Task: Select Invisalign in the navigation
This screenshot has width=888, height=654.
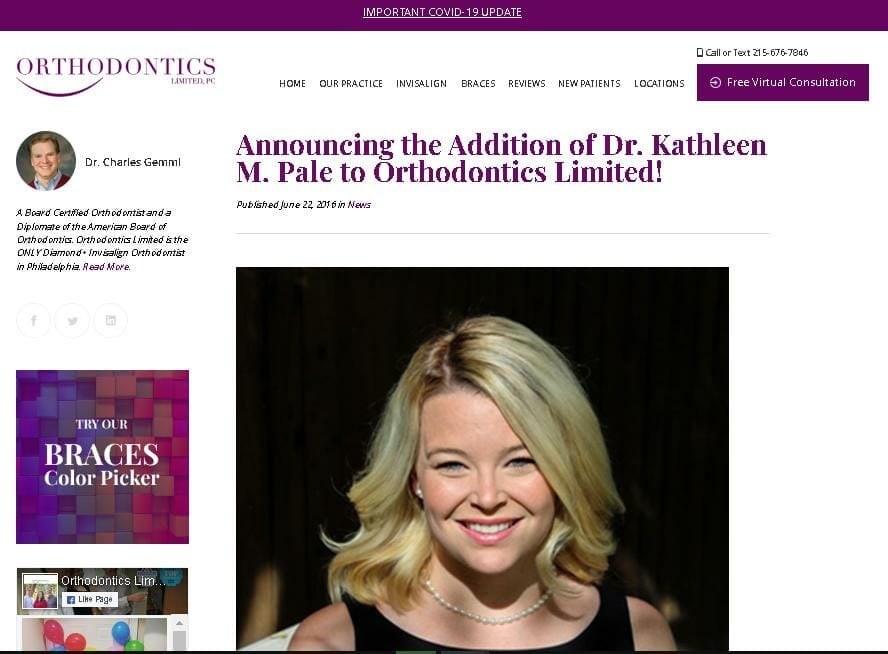Action: click(x=421, y=84)
